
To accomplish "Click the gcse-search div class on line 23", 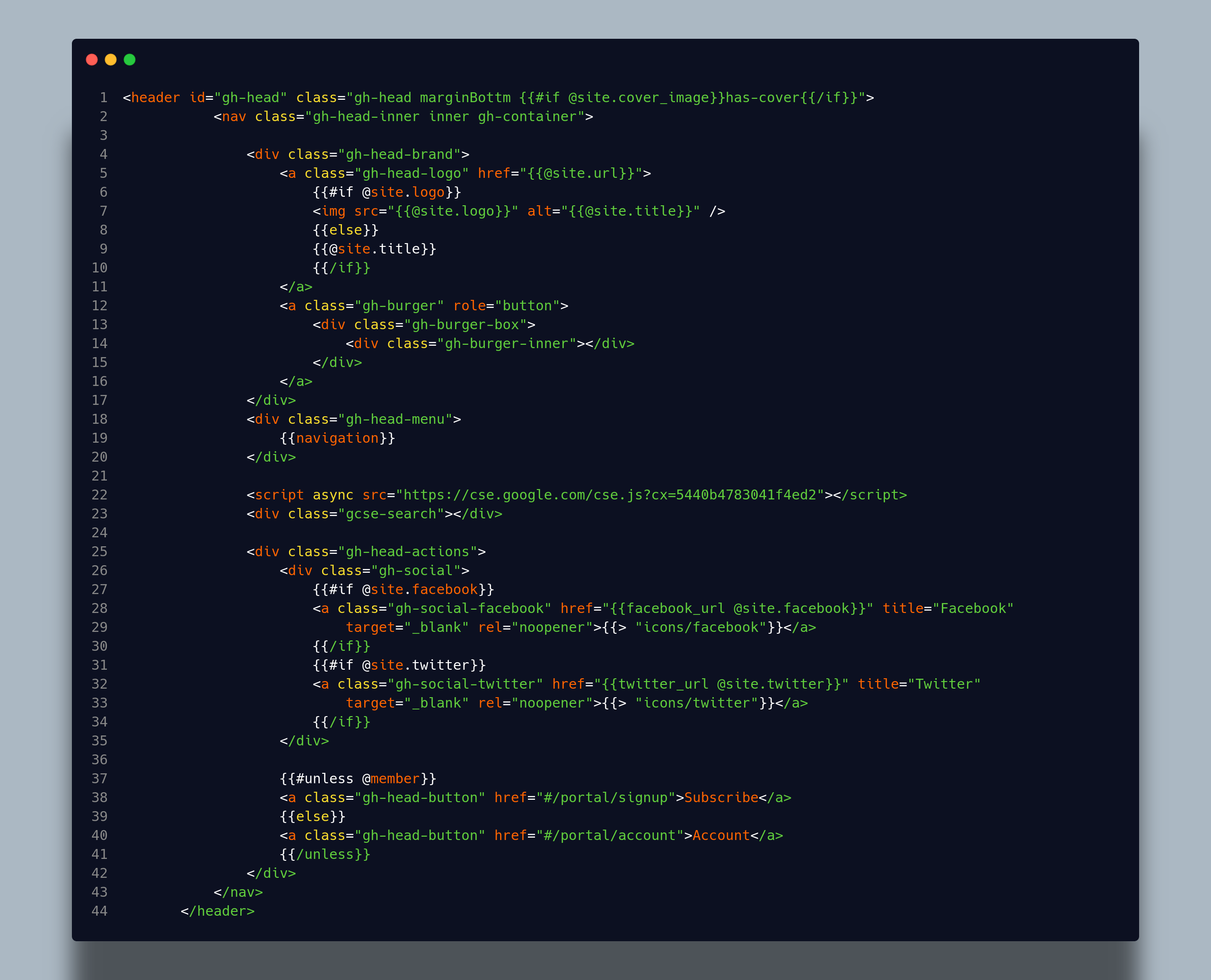I will tap(391, 513).
